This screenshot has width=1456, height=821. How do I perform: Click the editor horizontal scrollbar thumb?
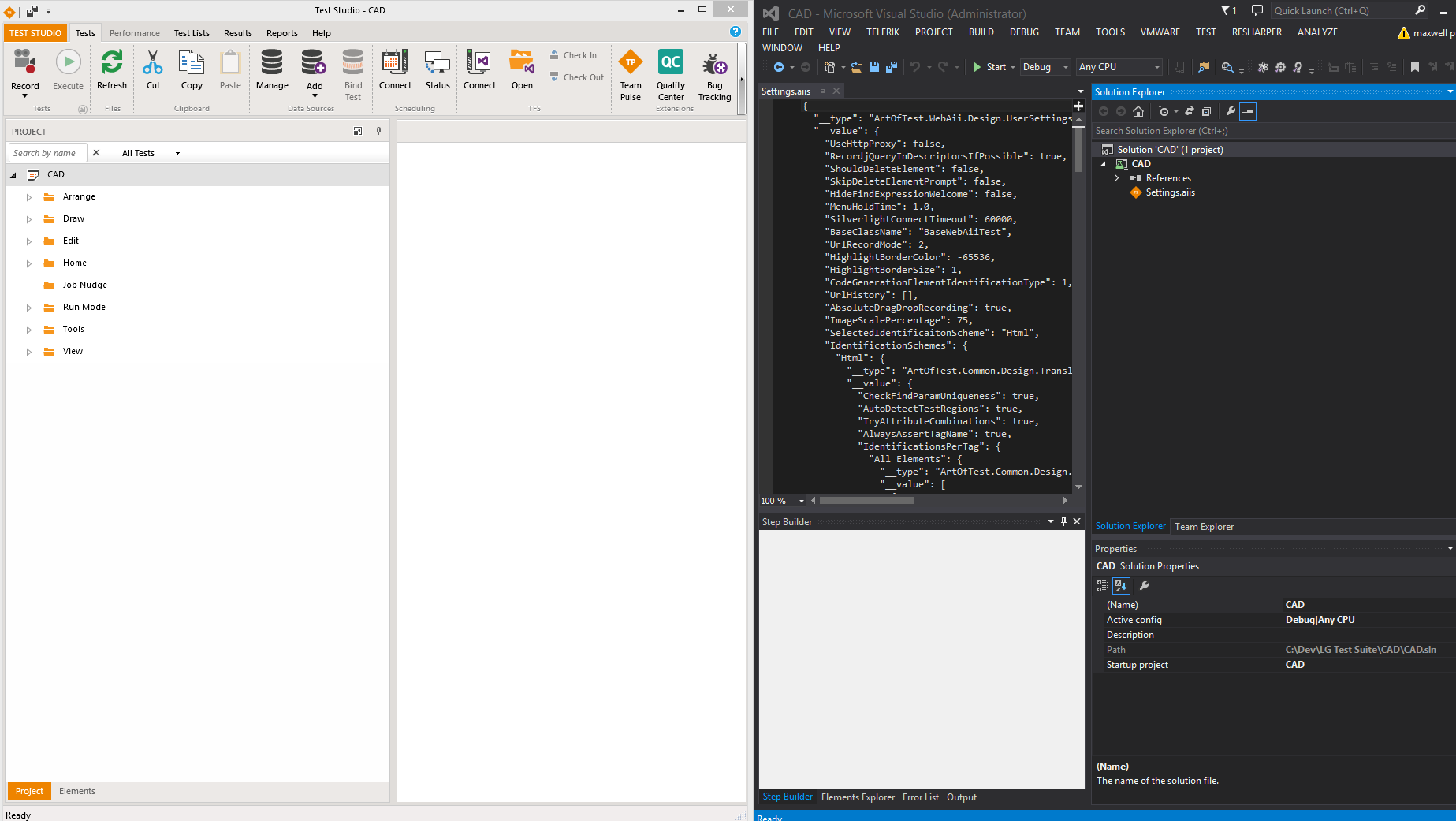click(866, 501)
